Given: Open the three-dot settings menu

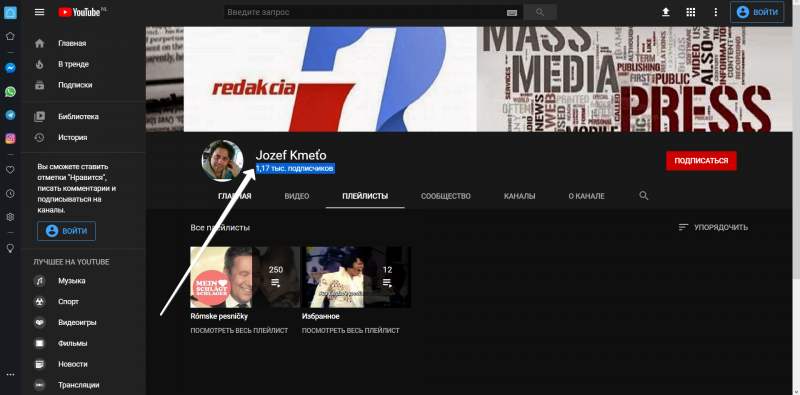Looking at the screenshot, I should click(x=716, y=12).
